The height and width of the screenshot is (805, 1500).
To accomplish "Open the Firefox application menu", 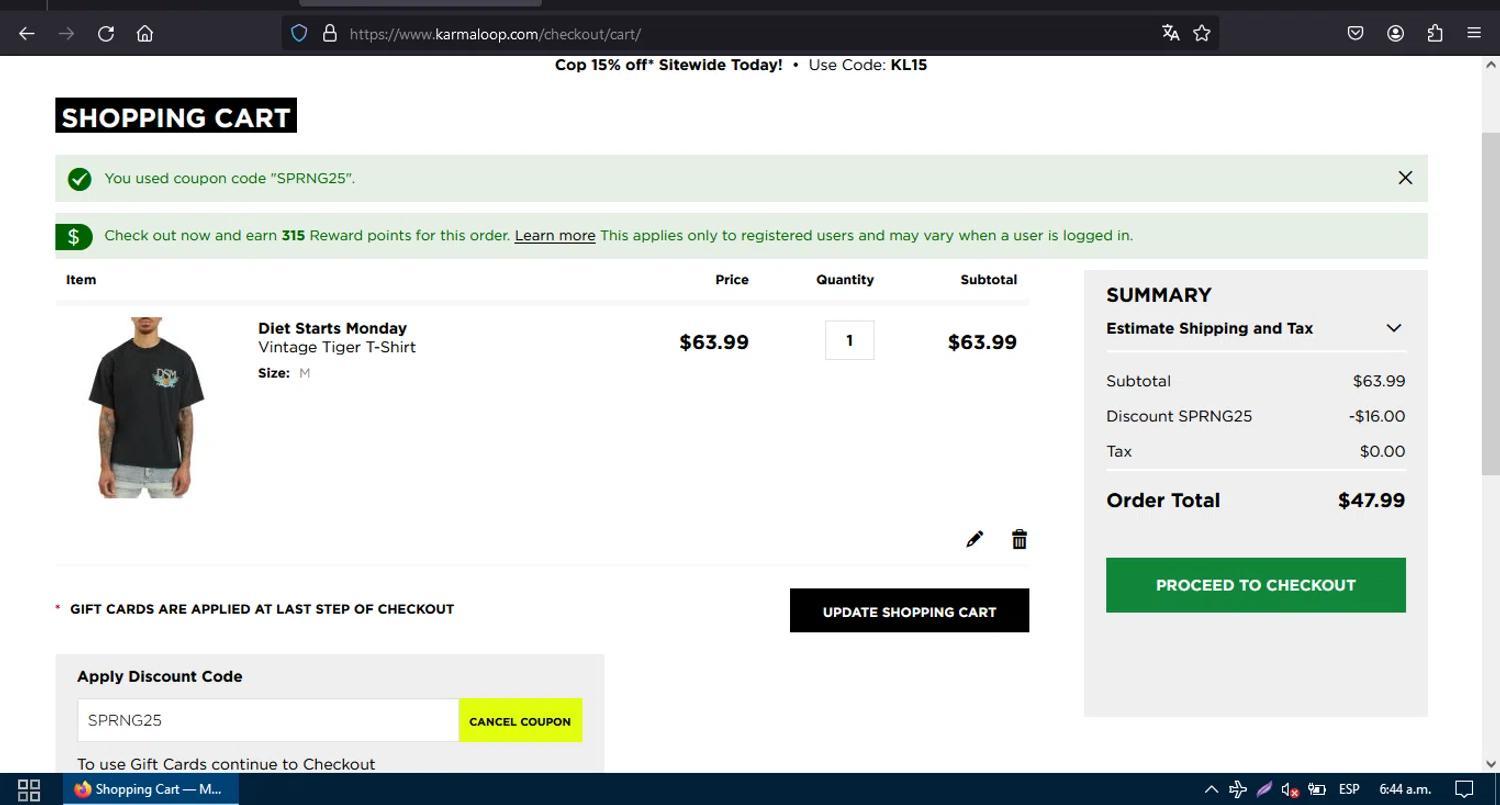I will pyautogui.click(x=1474, y=33).
